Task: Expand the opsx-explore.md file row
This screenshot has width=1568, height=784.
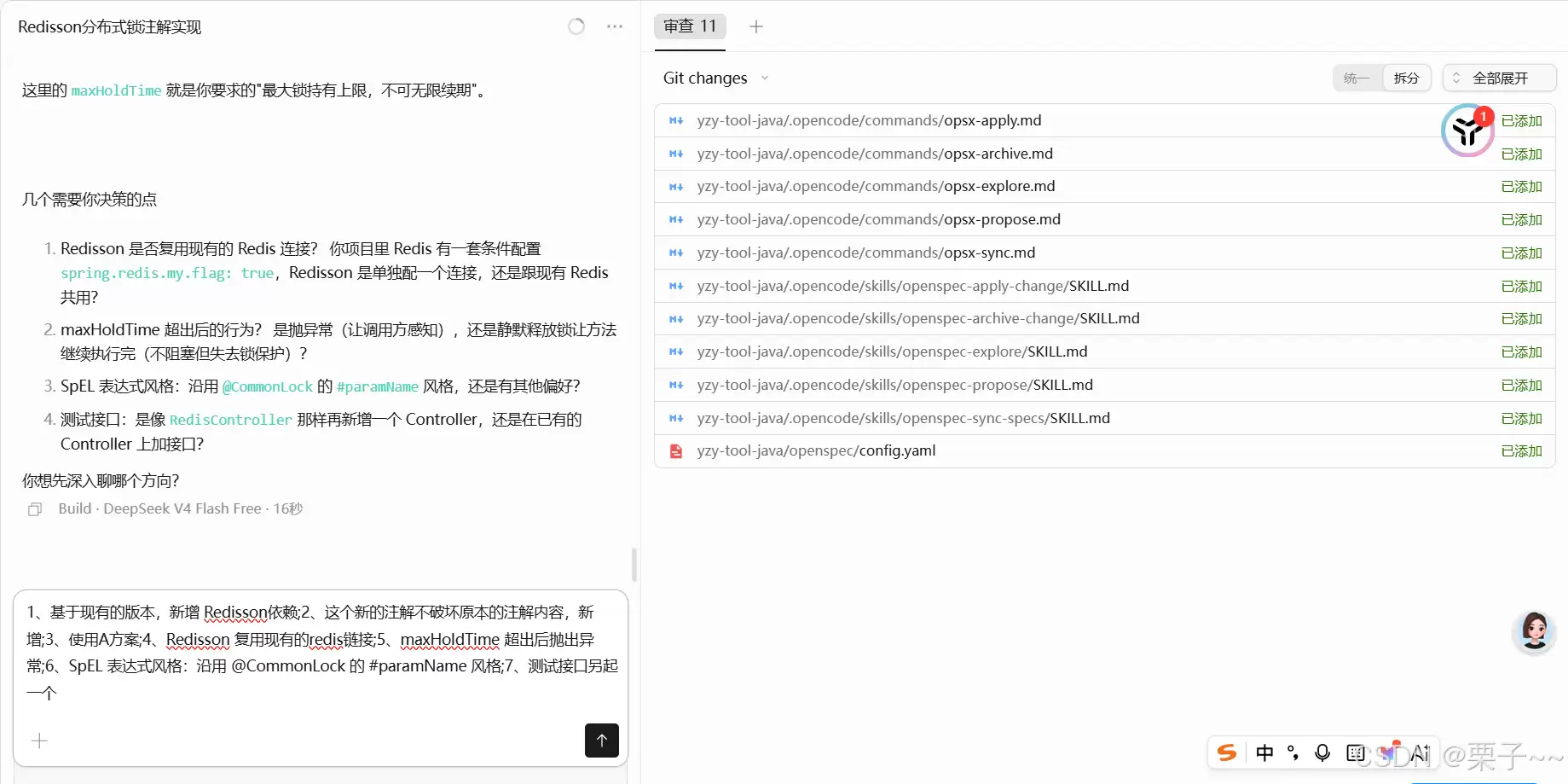Action: (1105, 186)
